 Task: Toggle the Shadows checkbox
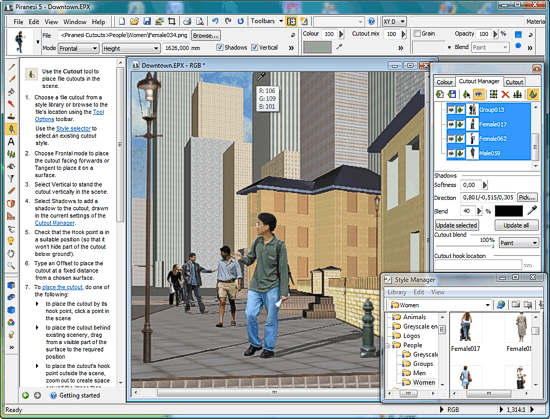pos(220,47)
